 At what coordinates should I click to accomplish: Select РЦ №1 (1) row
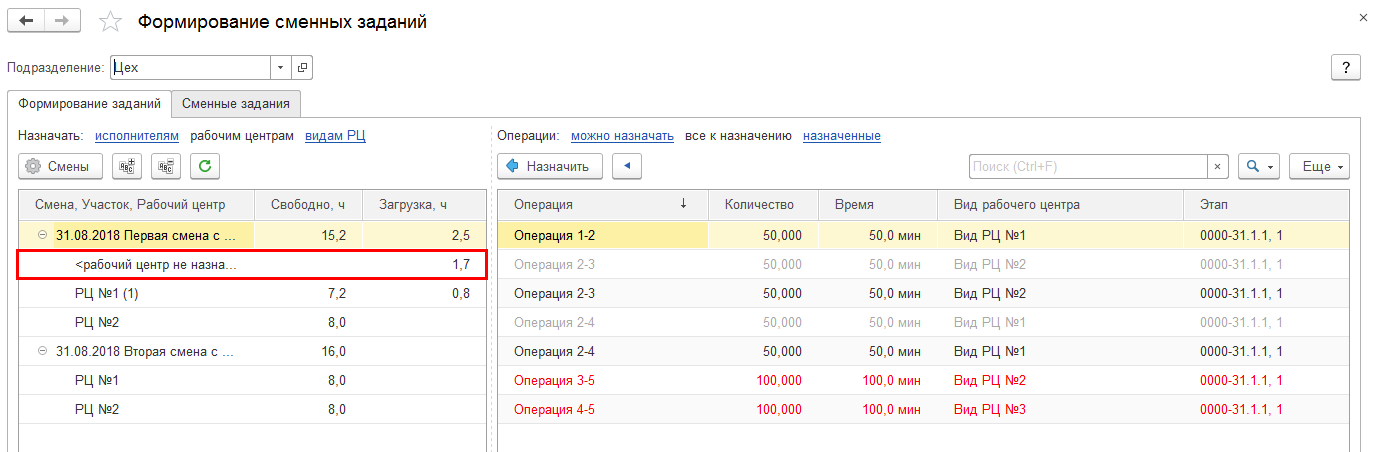(252, 294)
